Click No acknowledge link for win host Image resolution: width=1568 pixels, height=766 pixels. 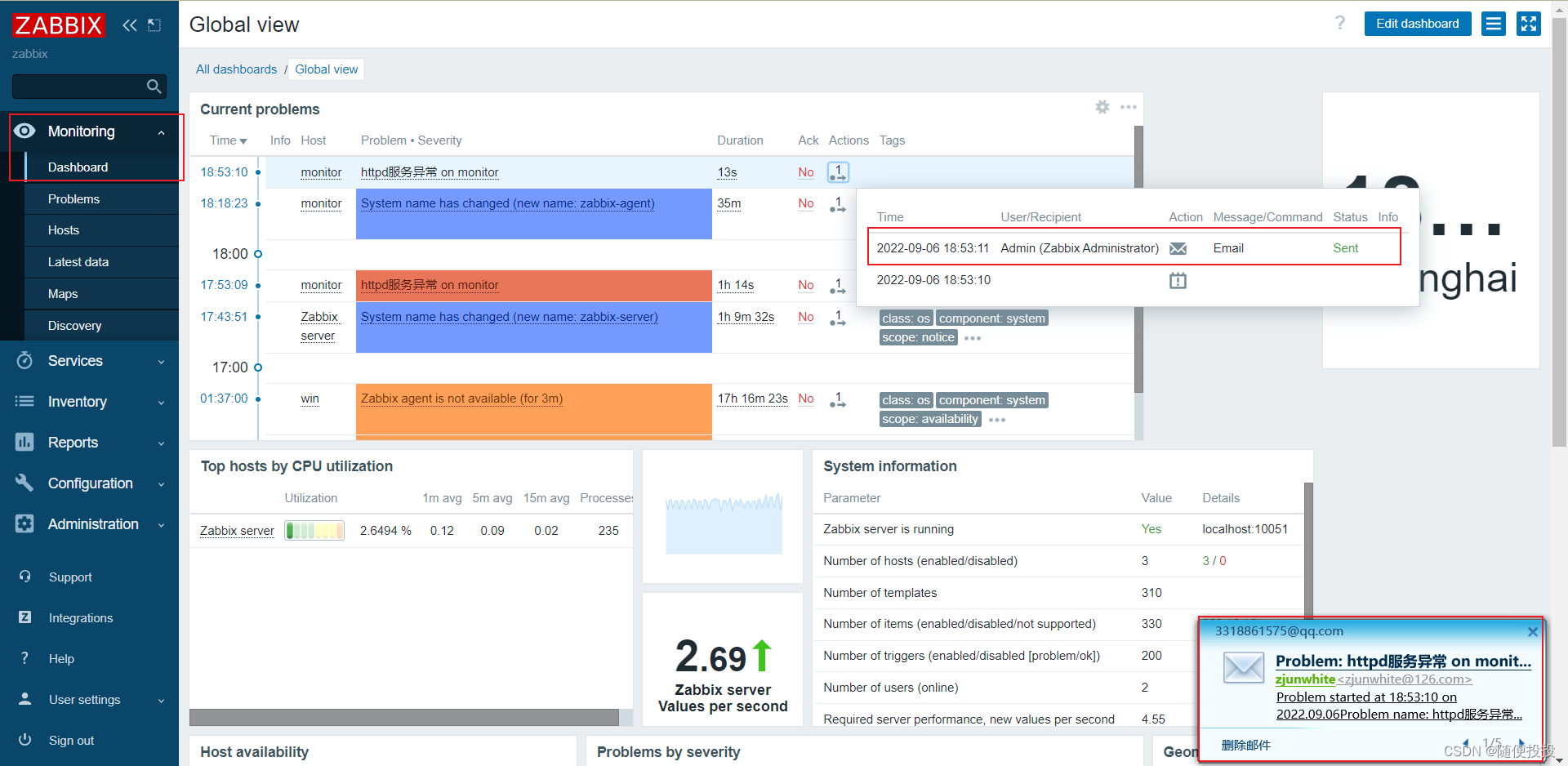point(806,399)
